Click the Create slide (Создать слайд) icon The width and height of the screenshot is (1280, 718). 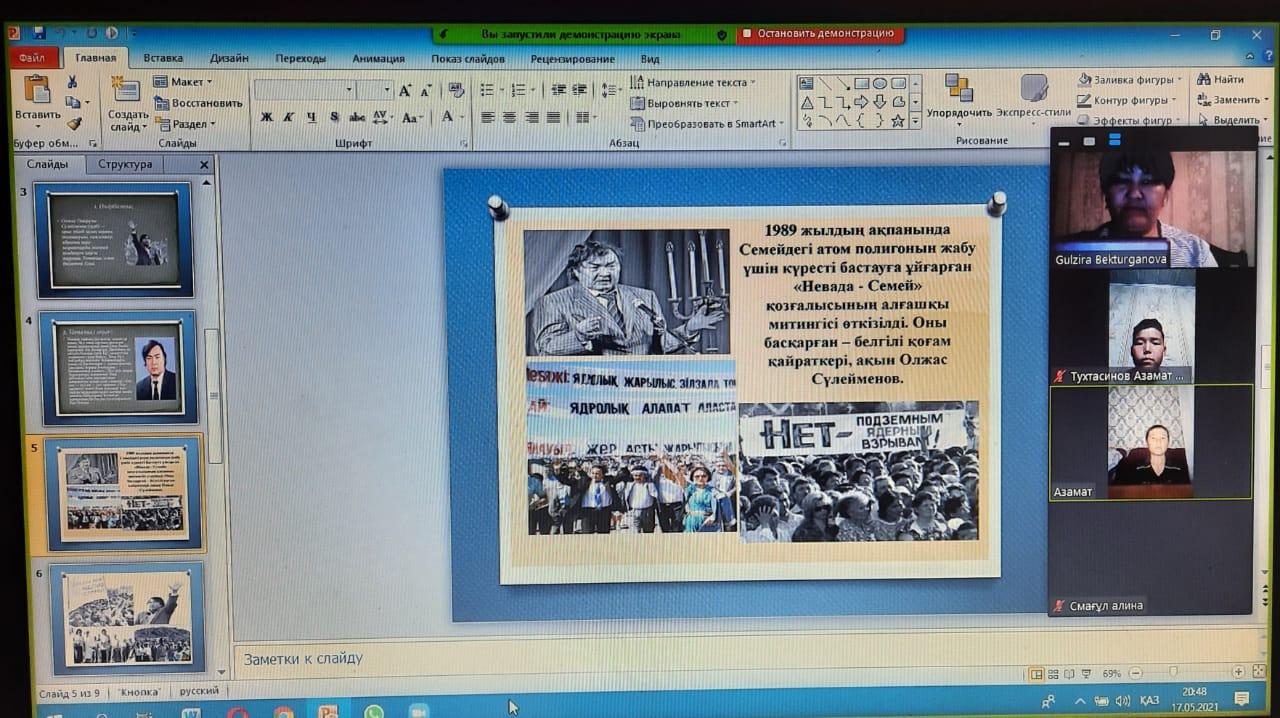127,92
